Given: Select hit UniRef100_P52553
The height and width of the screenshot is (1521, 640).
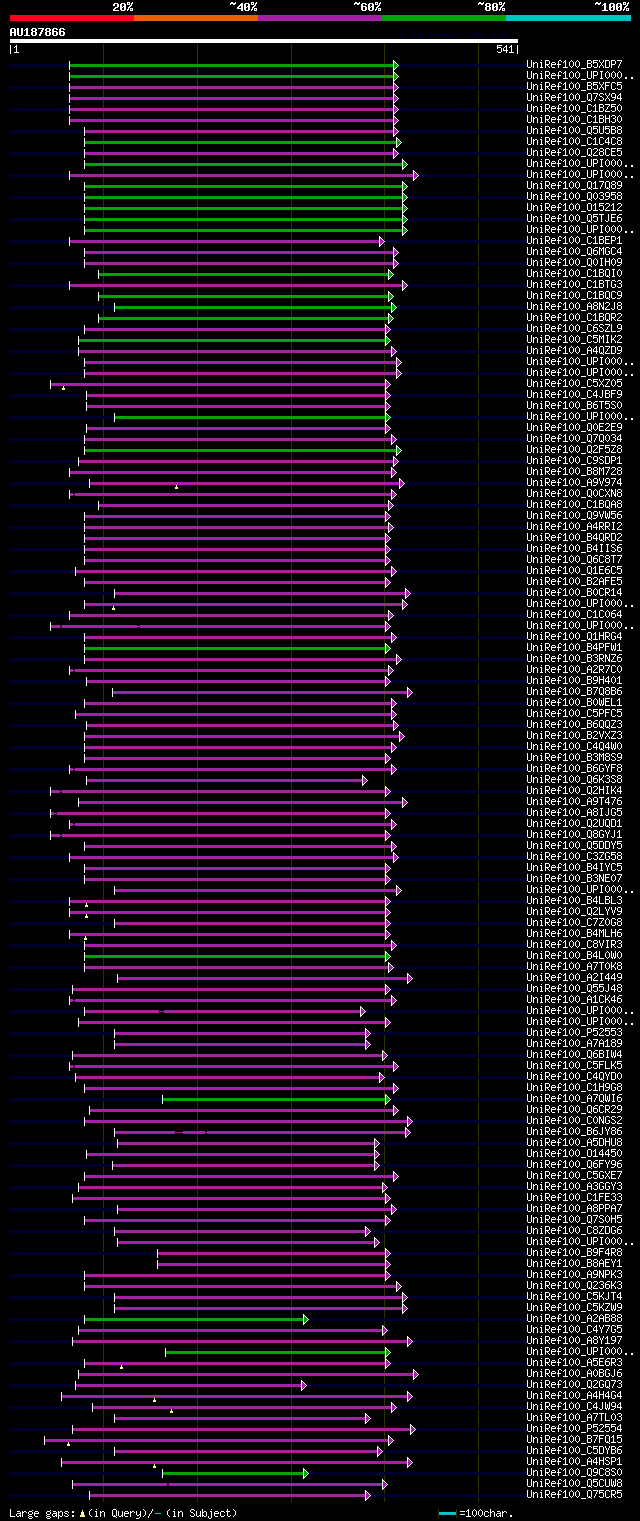Looking at the screenshot, I should [x=574, y=1033].
